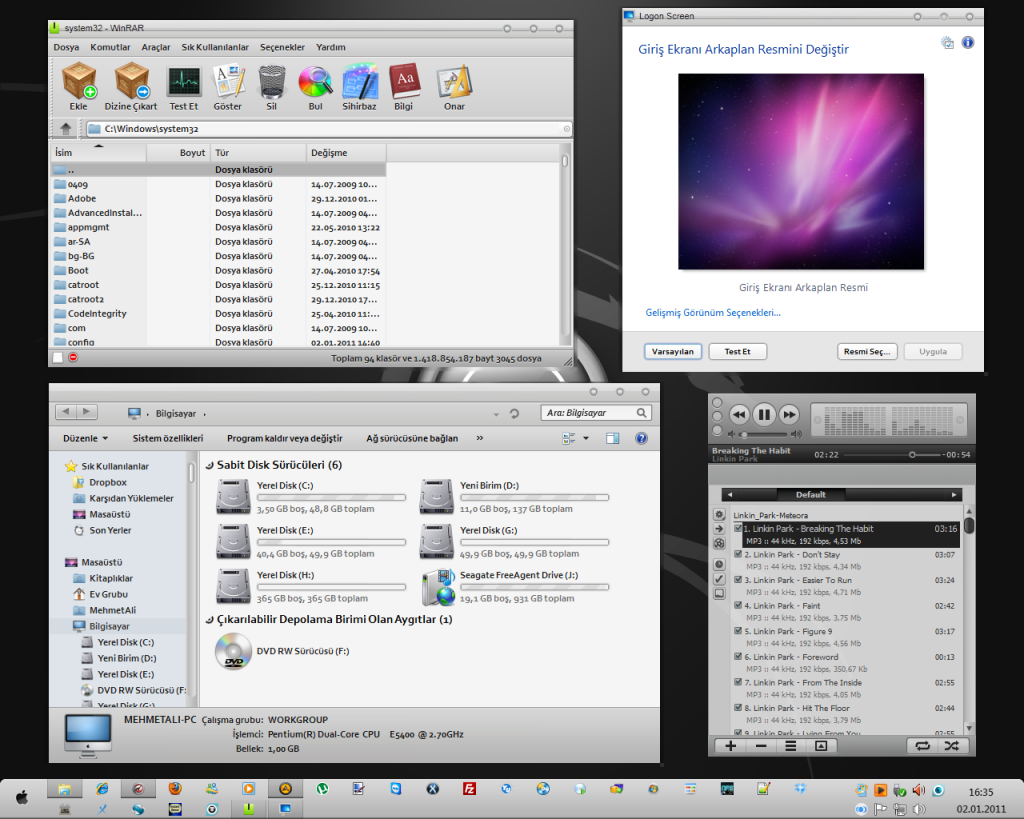Open FileZilla from the taskbar
The height and width of the screenshot is (819, 1024).
click(469, 789)
